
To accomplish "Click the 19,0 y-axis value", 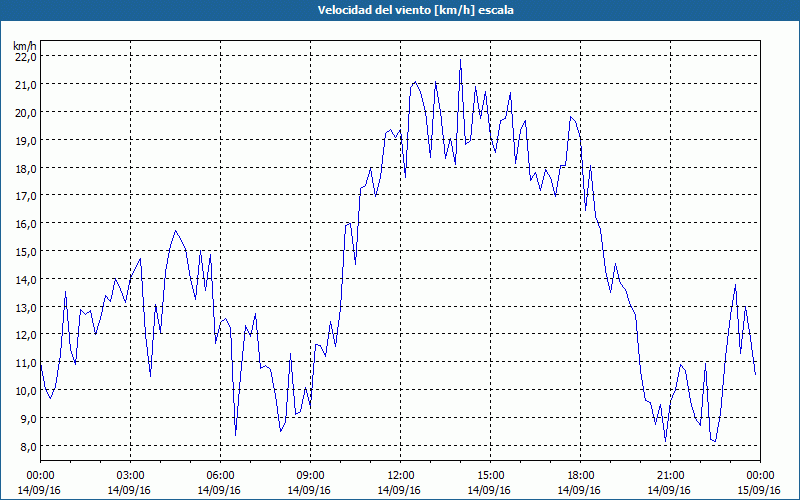I will (25, 140).
